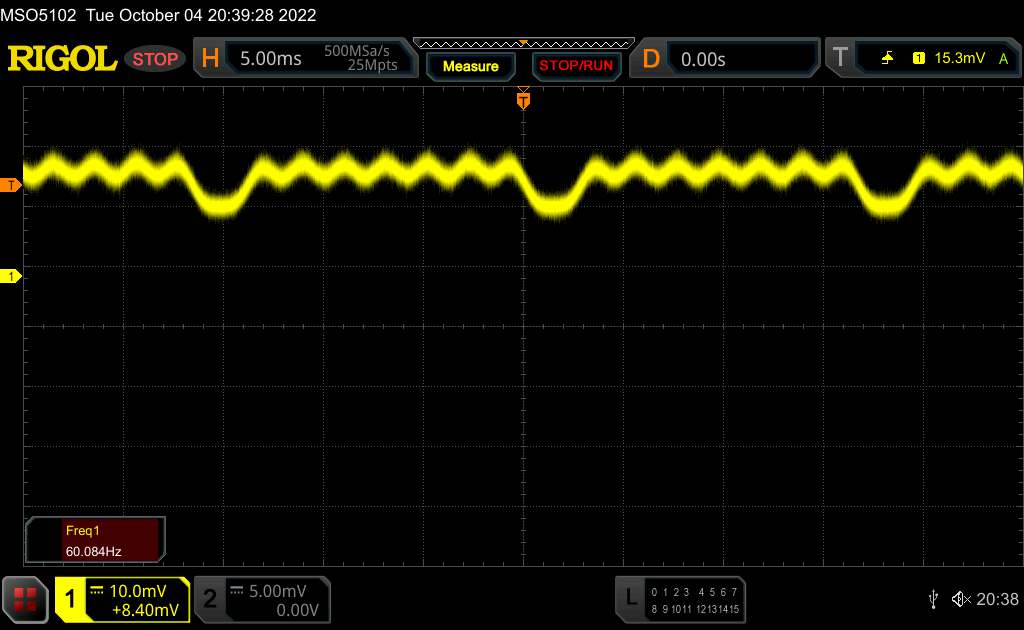Click the T trigger label icon
The width and height of the screenshot is (1024, 630).
point(840,59)
